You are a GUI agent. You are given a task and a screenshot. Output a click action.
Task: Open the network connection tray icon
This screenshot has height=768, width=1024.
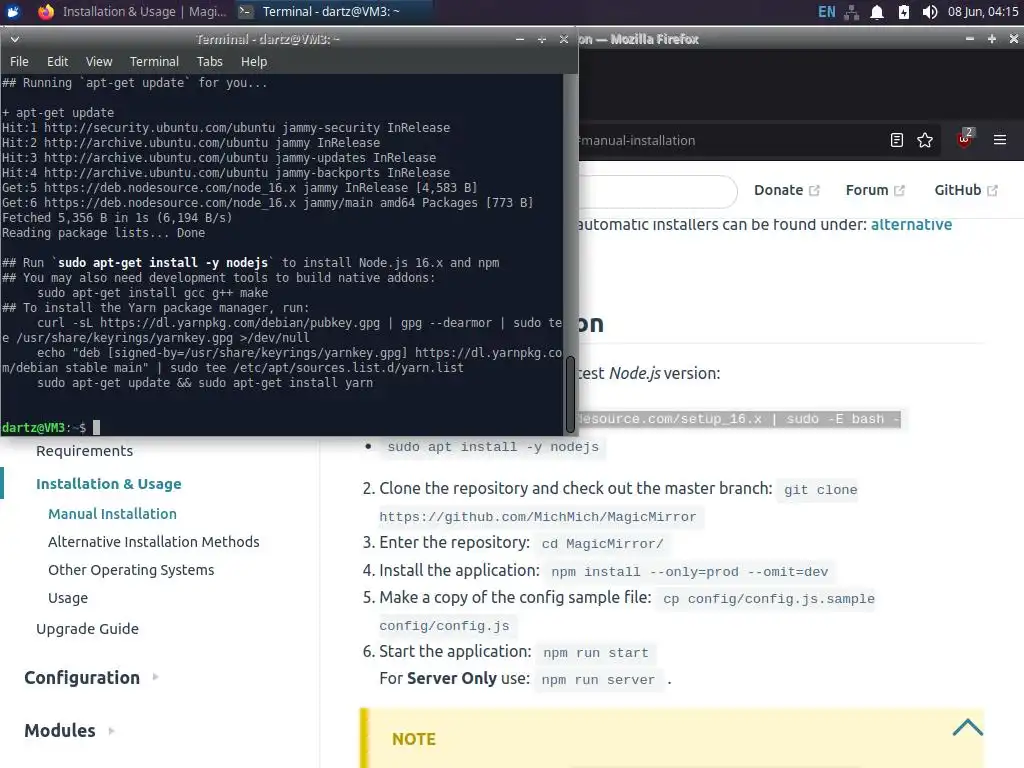pos(852,12)
